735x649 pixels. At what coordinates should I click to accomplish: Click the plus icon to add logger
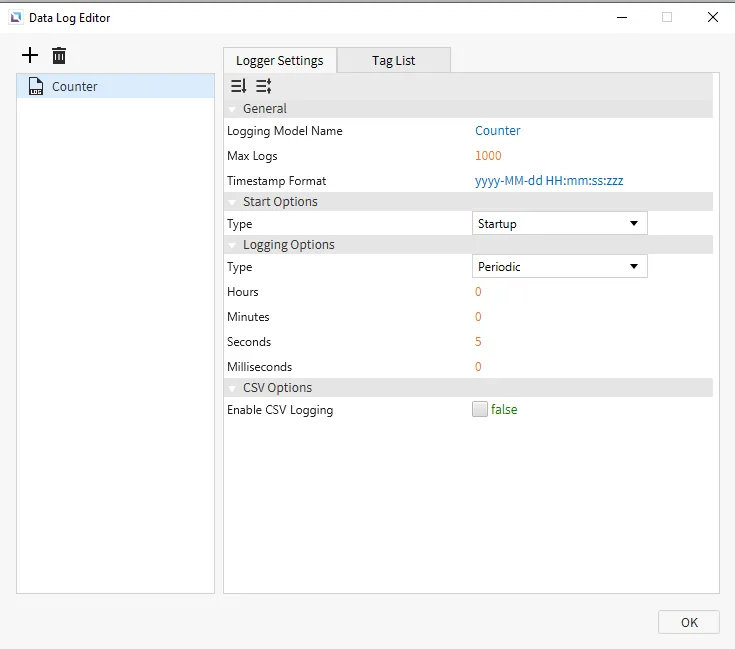(30, 55)
